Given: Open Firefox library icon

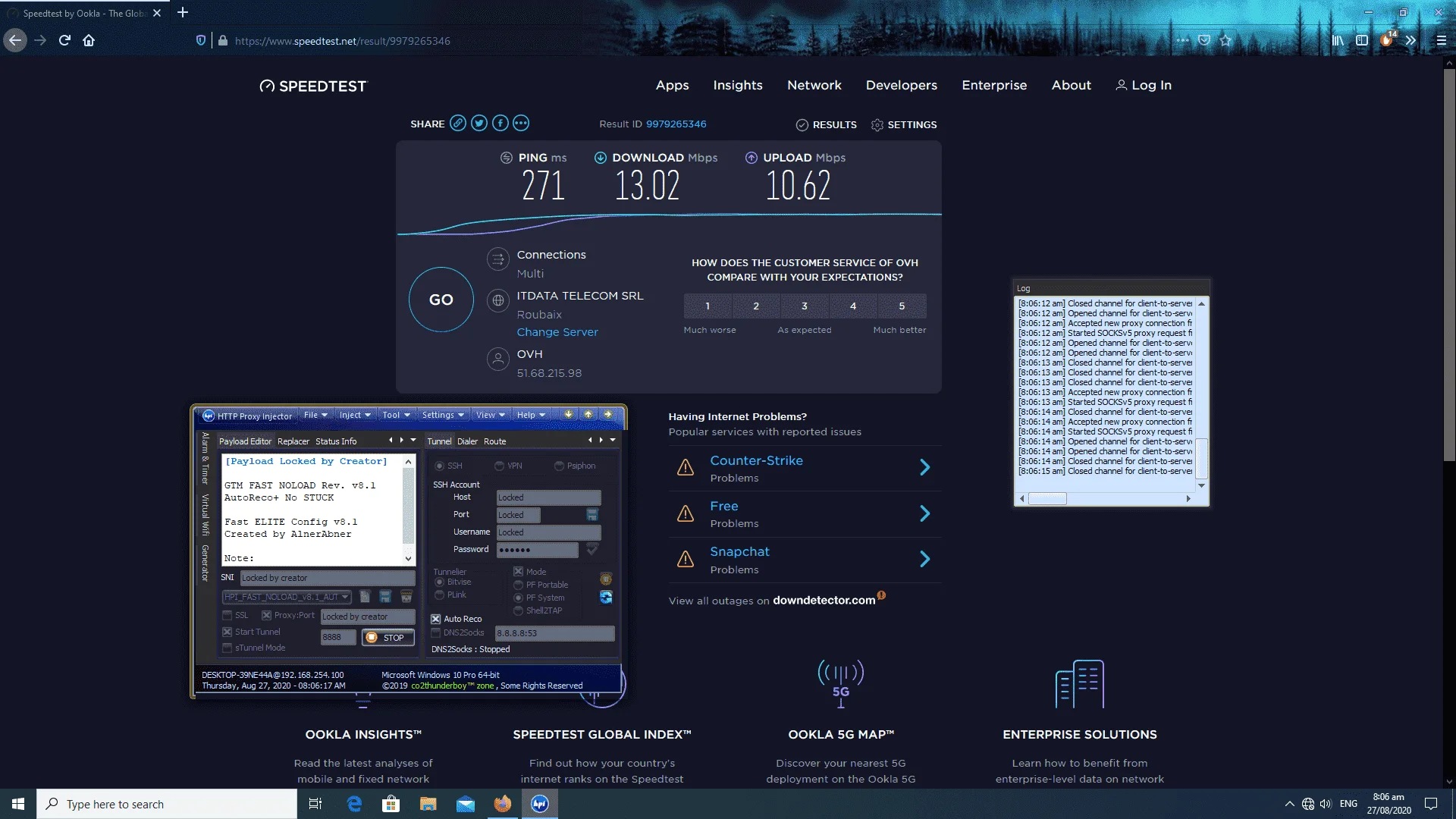Looking at the screenshot, I should (x=1338, y=40).
